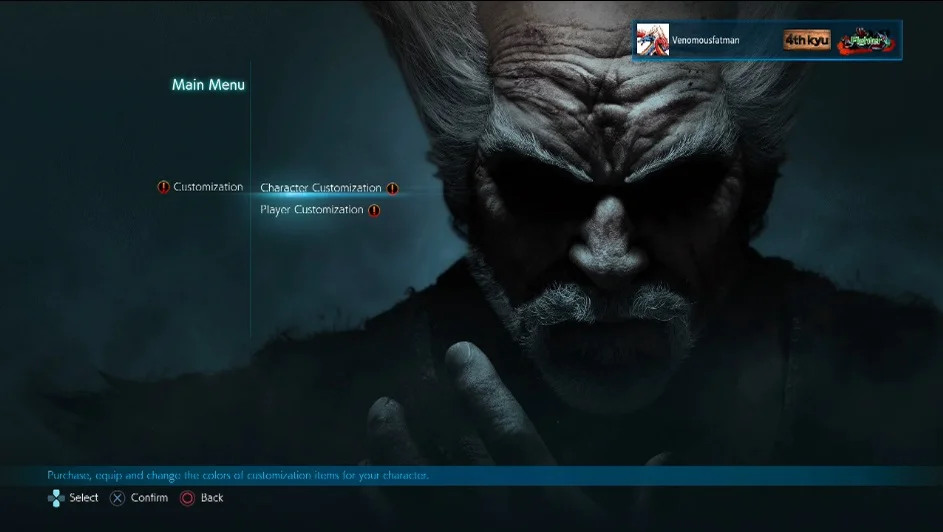Click the 4th kyu rank badge

click(806, 40)
